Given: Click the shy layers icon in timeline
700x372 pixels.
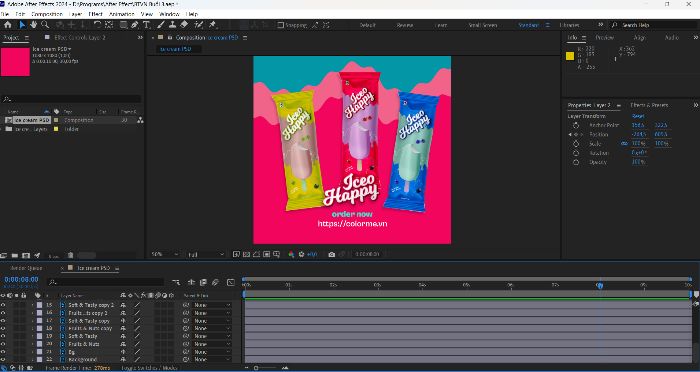Looking at the screenshot, I should click(191, 282).
